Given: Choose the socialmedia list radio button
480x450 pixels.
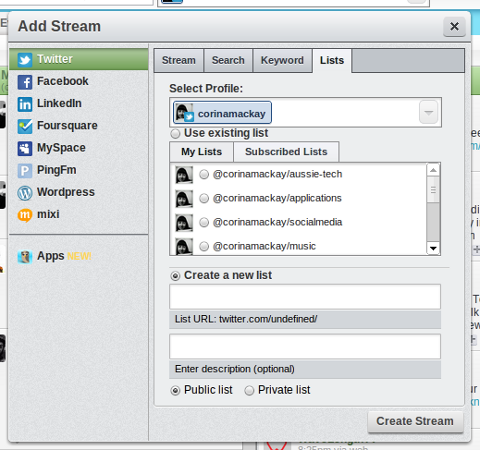Looking at the screenshot, I should (x=204, y=222).
